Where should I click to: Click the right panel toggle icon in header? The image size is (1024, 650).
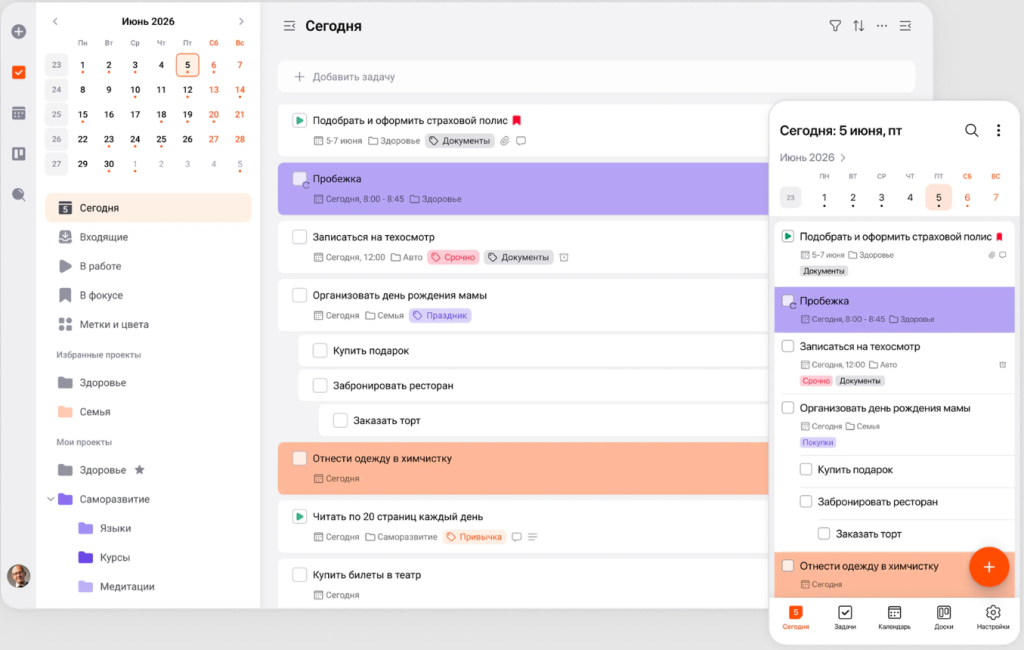tap(905, 26)
